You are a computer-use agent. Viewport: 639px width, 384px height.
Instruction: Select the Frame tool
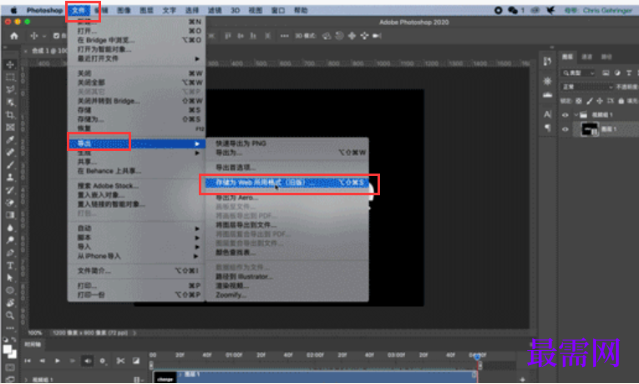pos(11,128)
